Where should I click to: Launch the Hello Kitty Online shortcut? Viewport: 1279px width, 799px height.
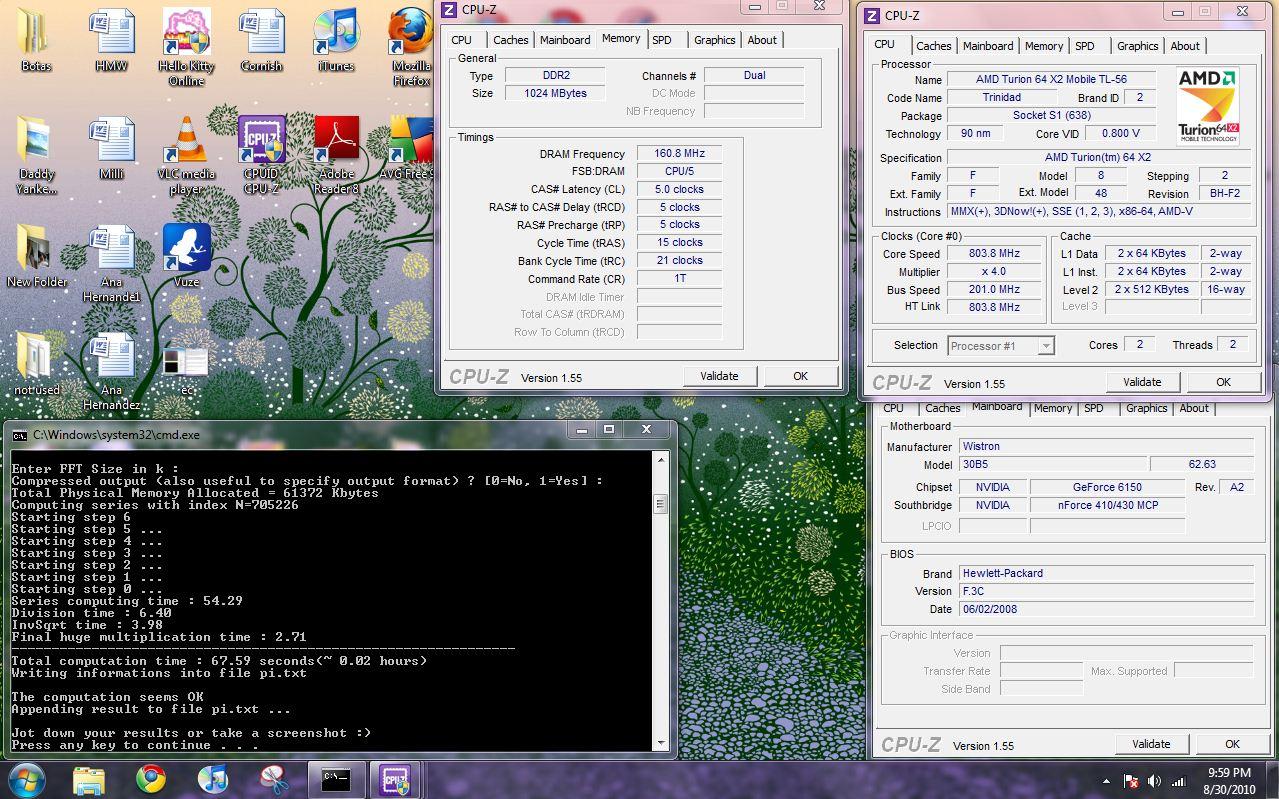[187, 47]
